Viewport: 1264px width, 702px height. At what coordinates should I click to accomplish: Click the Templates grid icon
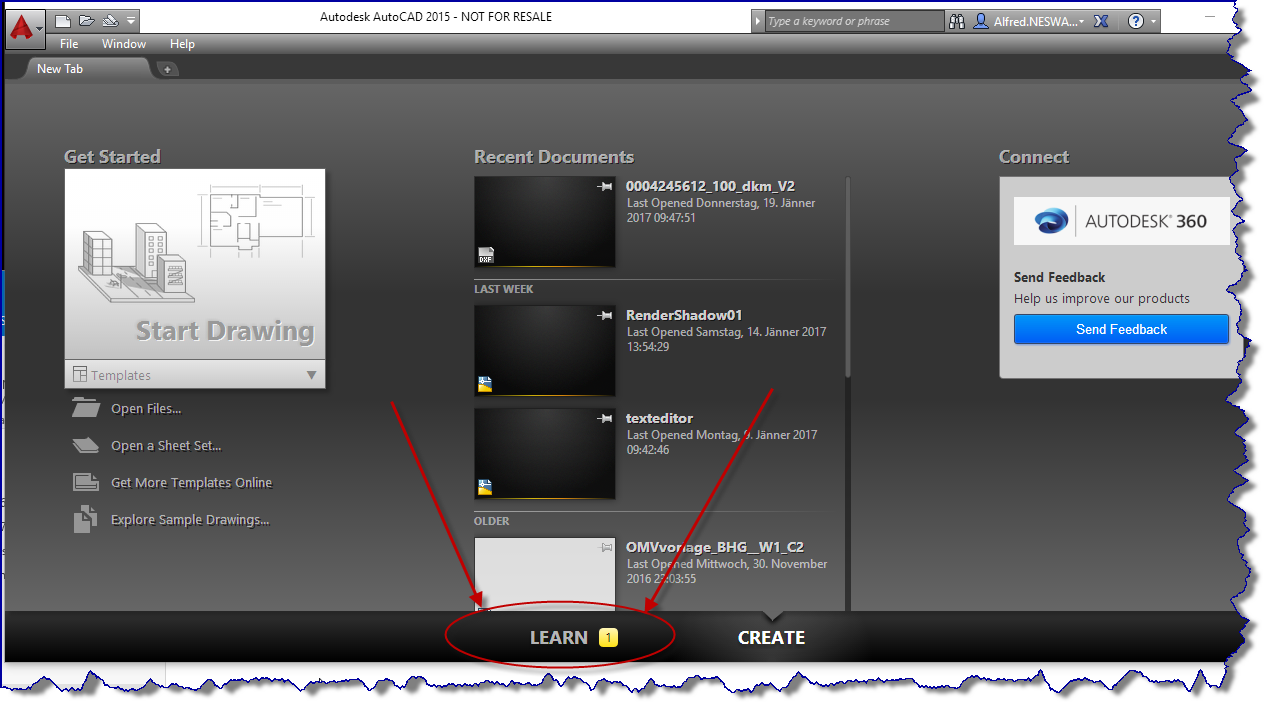pos(80,375)
